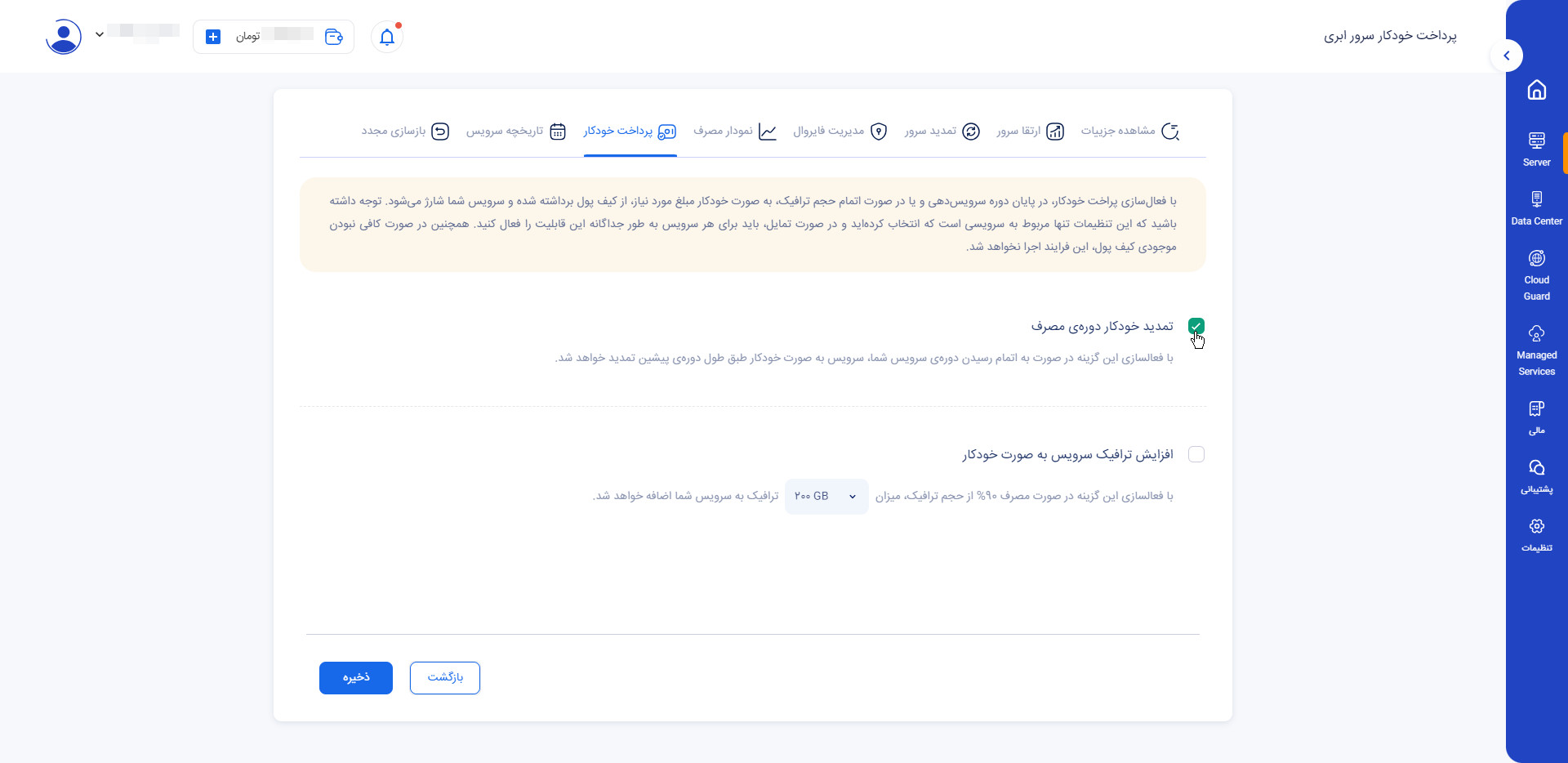Switch to the مدیریت فایروال tab
This screenshot has width=1568, height=763.
click(840, 132)
